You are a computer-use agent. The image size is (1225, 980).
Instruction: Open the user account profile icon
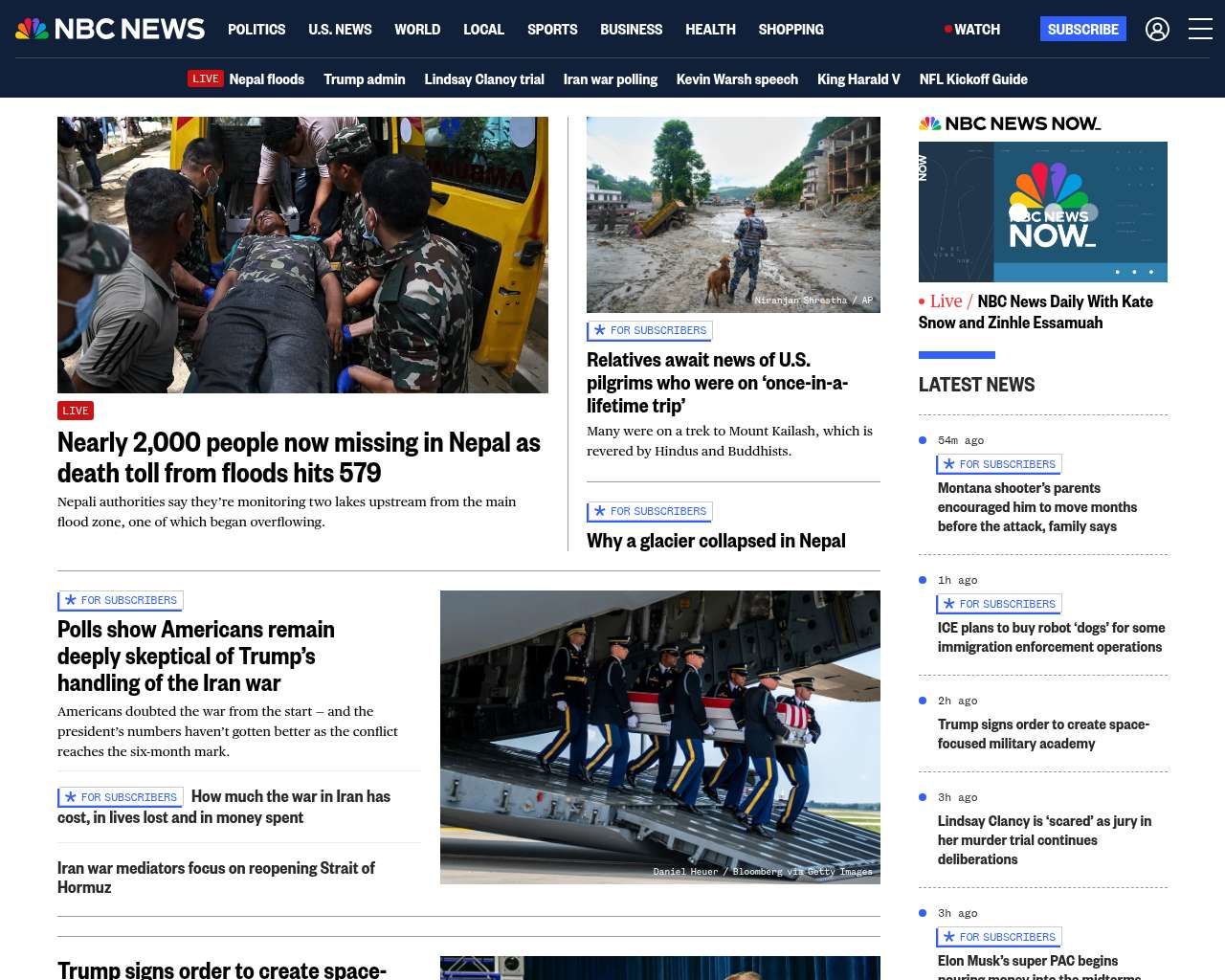point(1157,30)
